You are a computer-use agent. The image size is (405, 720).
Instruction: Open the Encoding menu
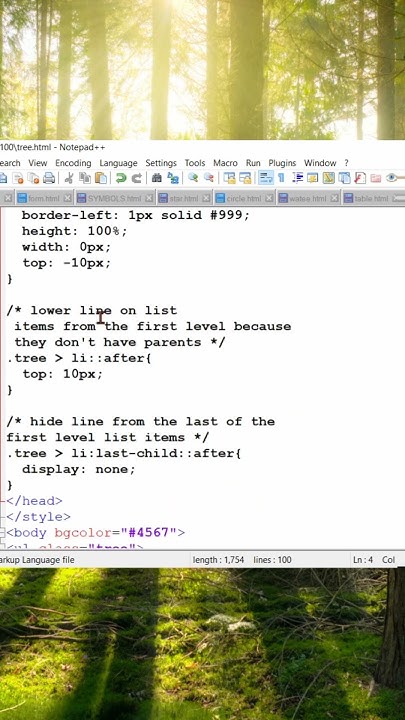[73, 163]
